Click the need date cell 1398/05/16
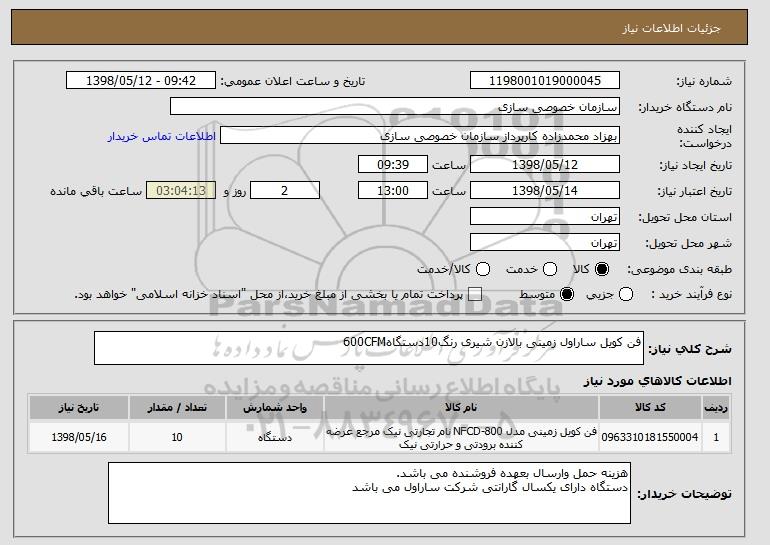The image size is (770, 545). pyautogui.click(x=79, y=437)
